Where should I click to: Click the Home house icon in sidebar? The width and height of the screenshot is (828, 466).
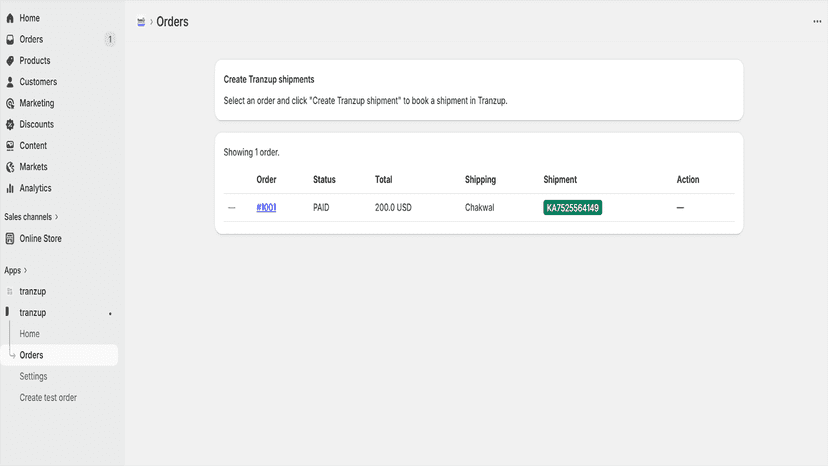(10, 18)
